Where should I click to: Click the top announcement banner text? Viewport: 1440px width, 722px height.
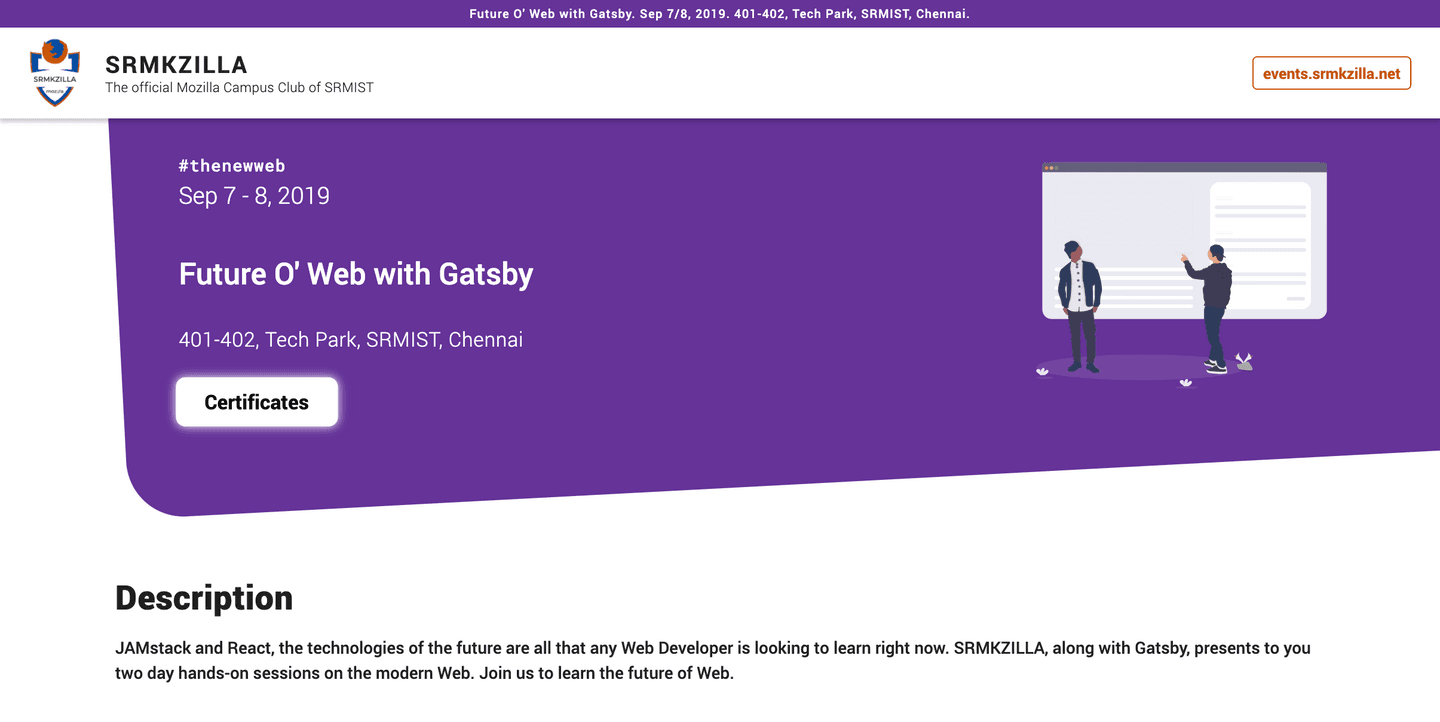tap(720, 14)
